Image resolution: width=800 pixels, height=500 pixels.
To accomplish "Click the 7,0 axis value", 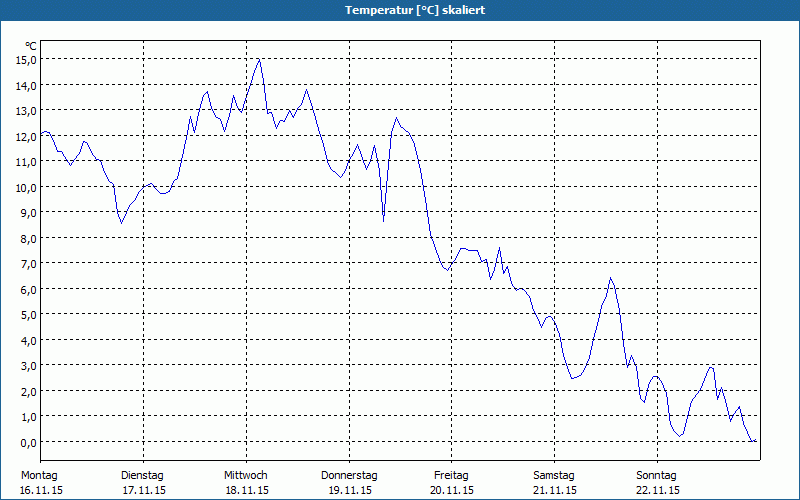I will point(30,264).
